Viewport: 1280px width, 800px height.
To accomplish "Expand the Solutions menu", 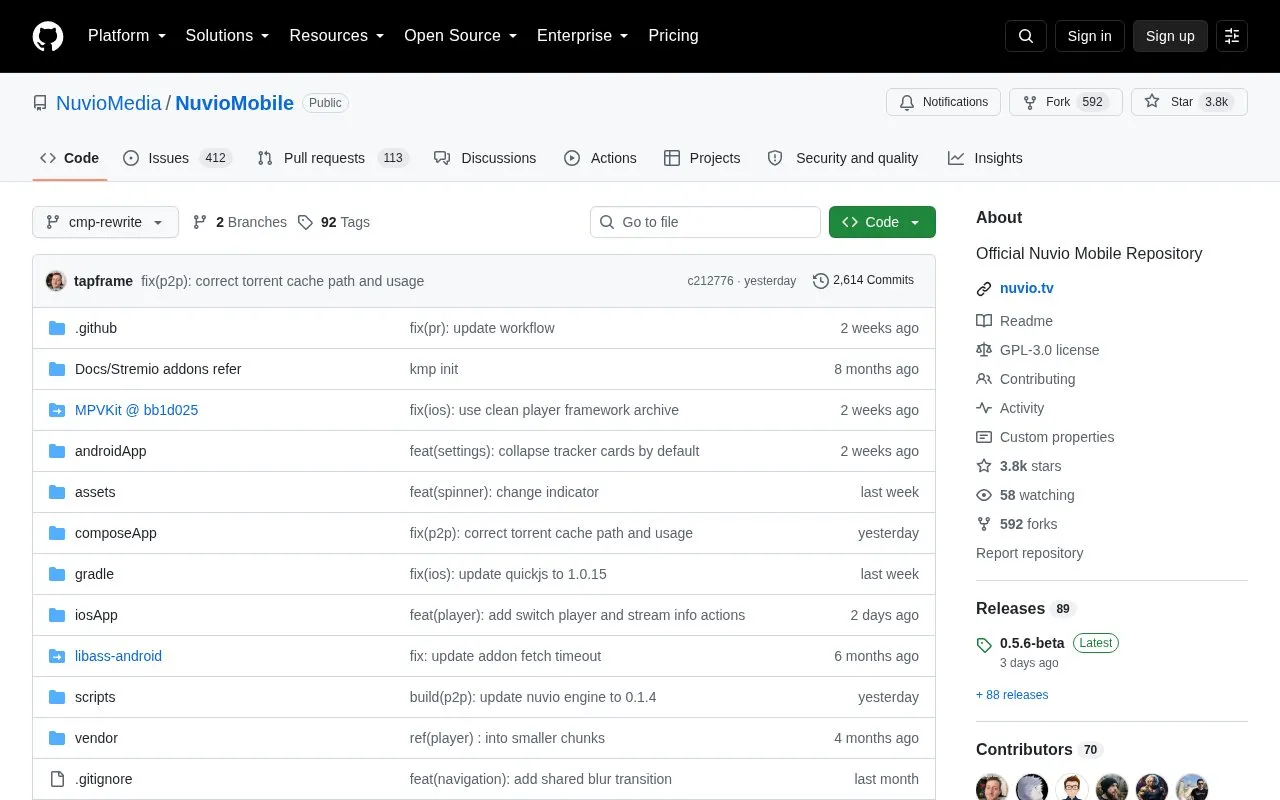I will [x=227, y=36].
